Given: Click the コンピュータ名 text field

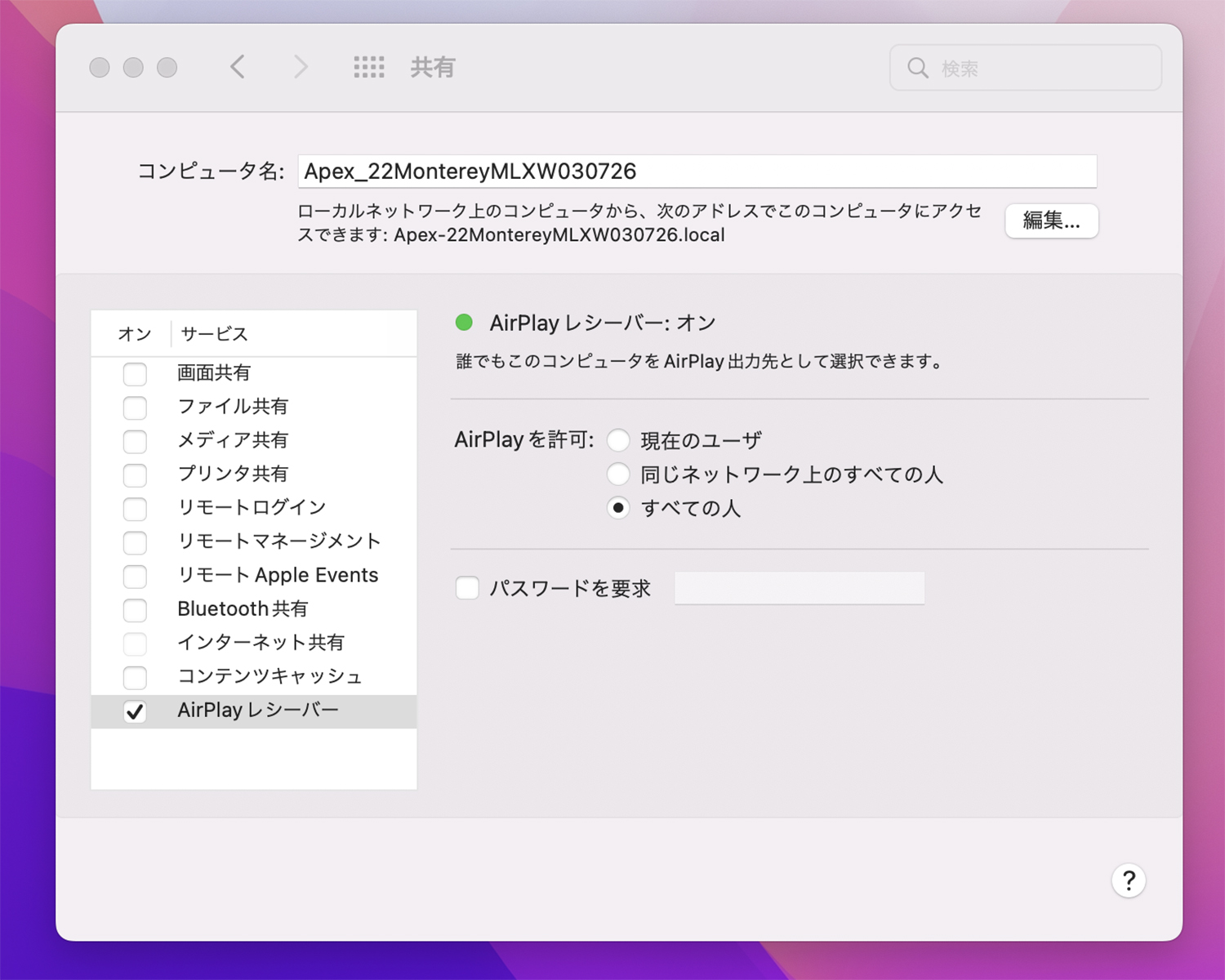Looking at the screenshot, I should 697,171.
